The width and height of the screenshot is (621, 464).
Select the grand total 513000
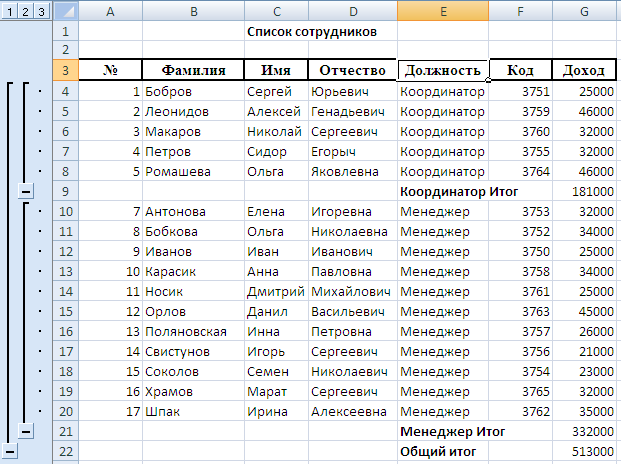point(584,451)
